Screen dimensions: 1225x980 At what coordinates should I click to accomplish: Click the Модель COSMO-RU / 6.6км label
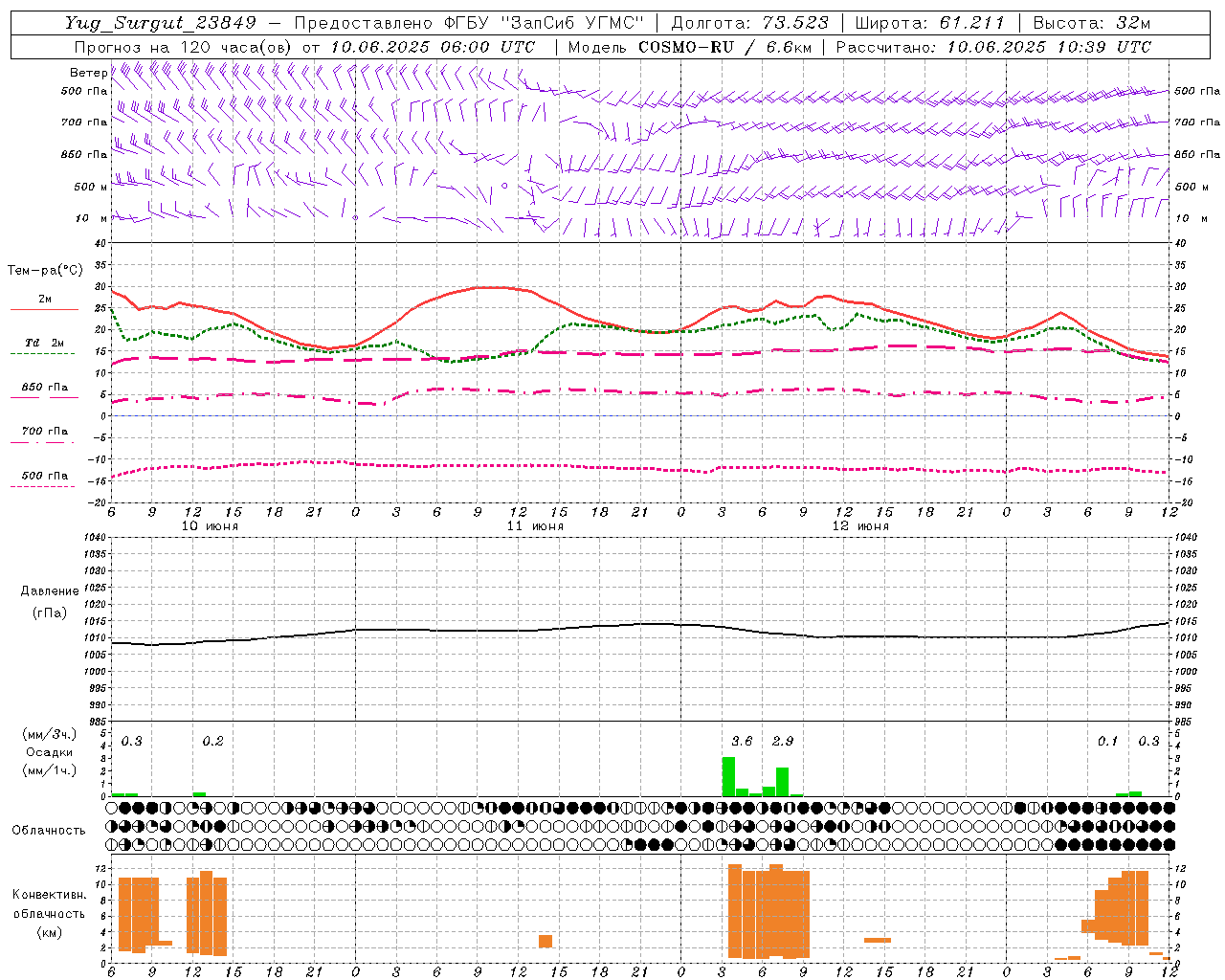(x=690, y=47)
